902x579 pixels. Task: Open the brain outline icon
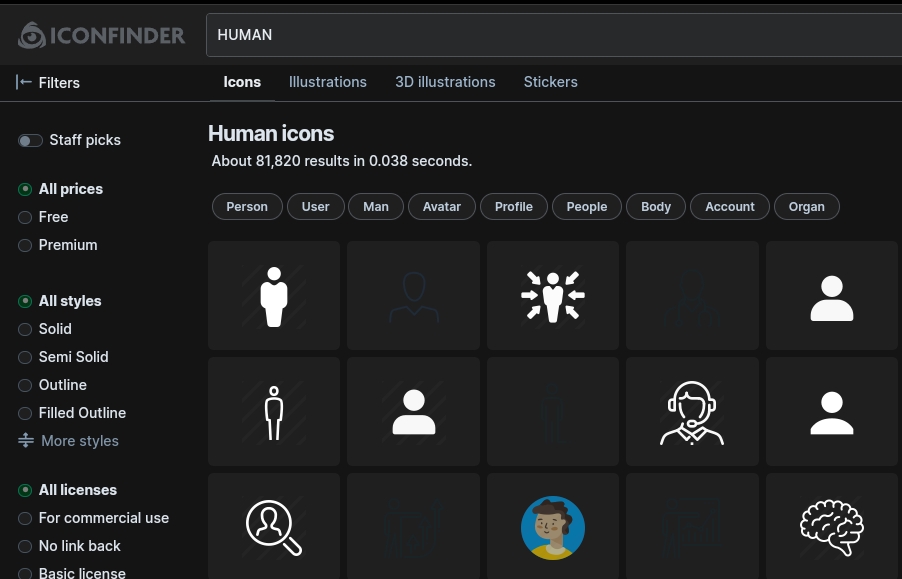click(832, 527)
